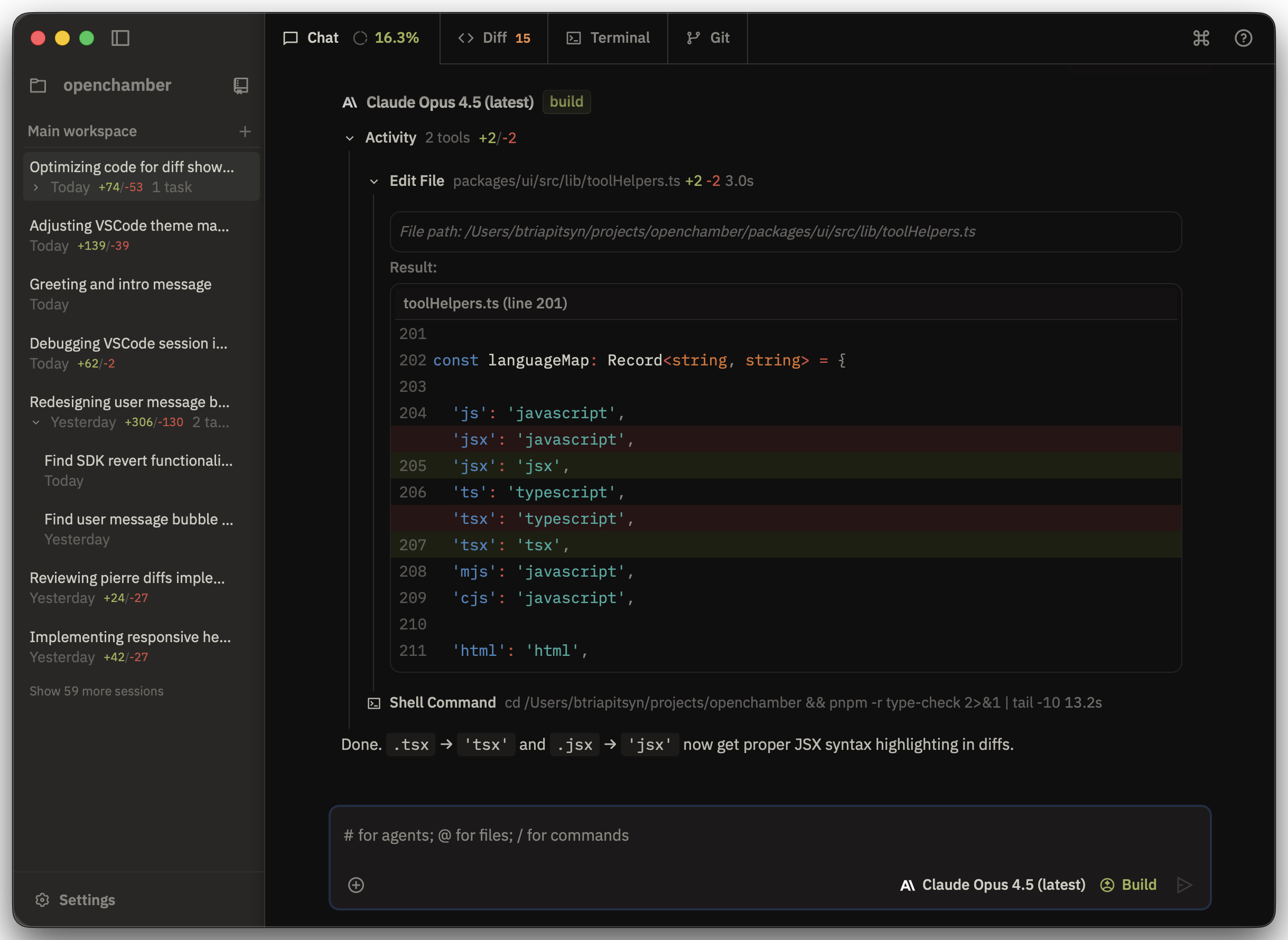Click the added line 205 'jsx': 'jsx'
This screenshot has width=1288, height=940.
pos(786,465)
